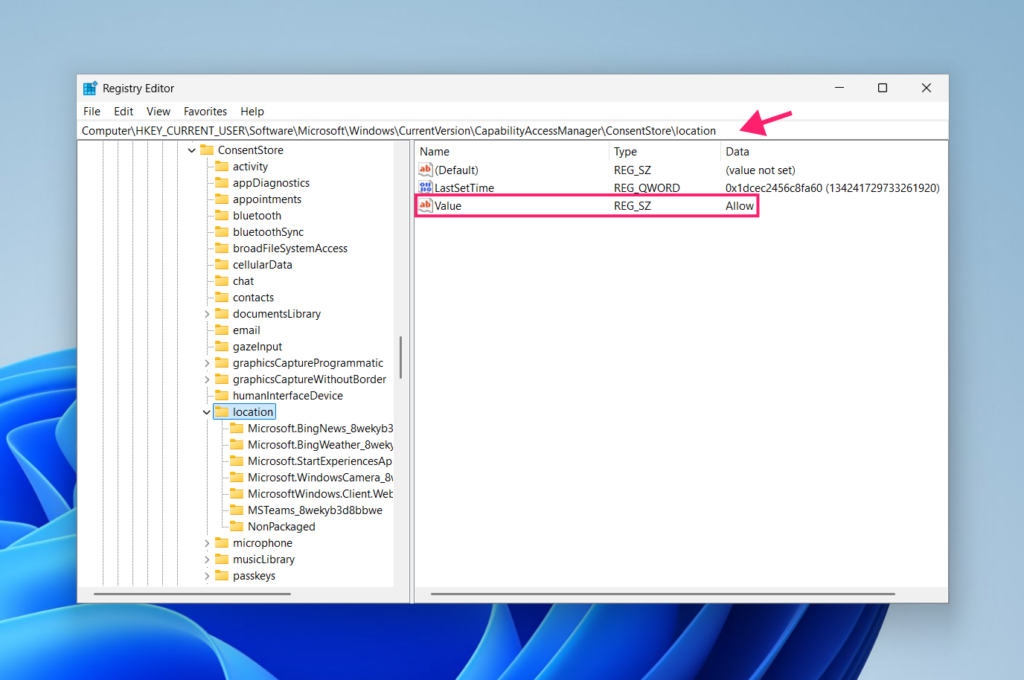Image resolution: width=1024 pixels, height=680 pixels.
Task: Open the View menu
Action: 158,111
